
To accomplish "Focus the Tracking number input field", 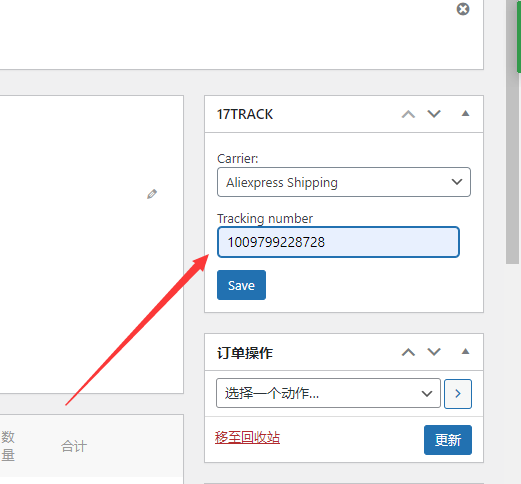I will point(338,242).
